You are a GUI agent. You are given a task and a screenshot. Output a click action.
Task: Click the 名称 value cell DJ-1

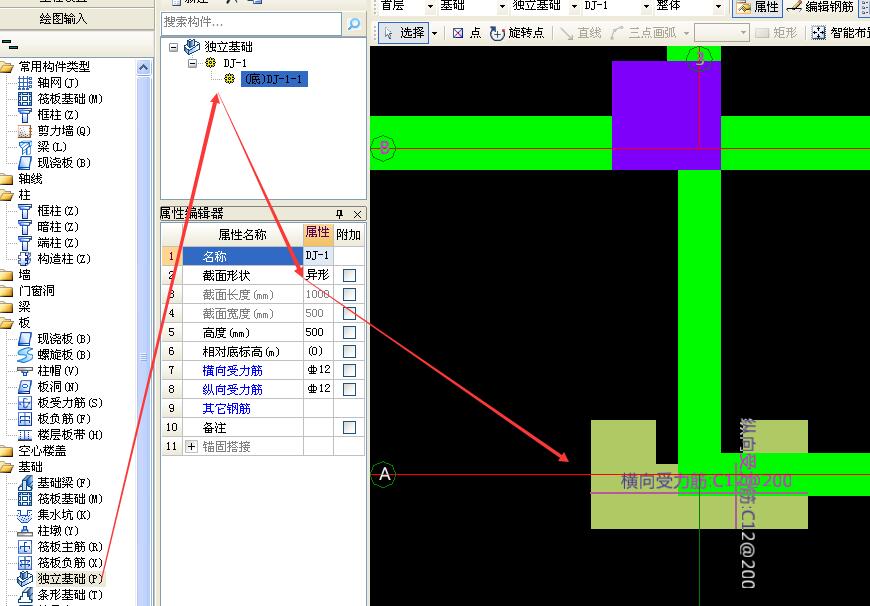click(x=318, y=256)
